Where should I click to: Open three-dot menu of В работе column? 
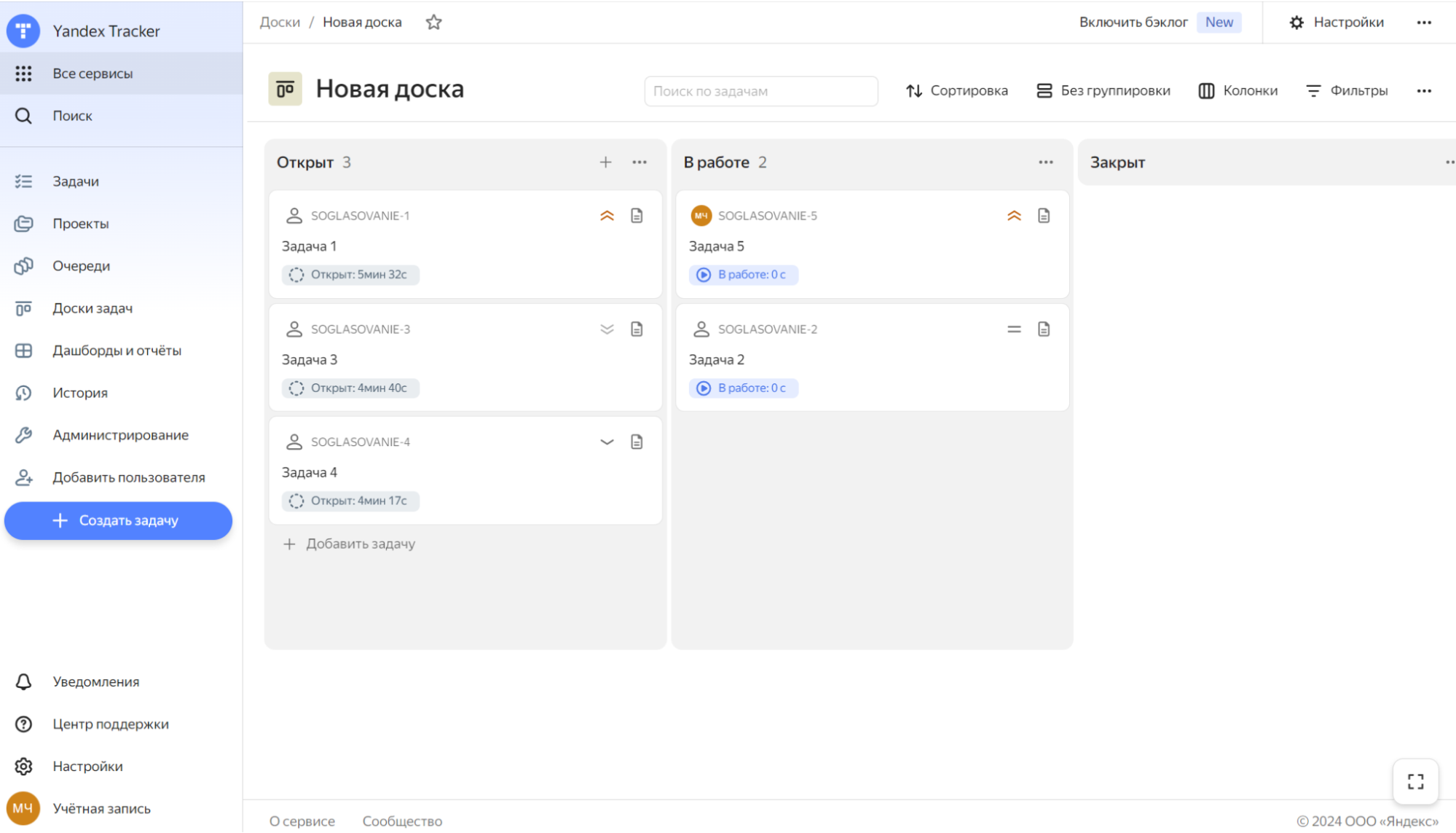(1045, 162)
